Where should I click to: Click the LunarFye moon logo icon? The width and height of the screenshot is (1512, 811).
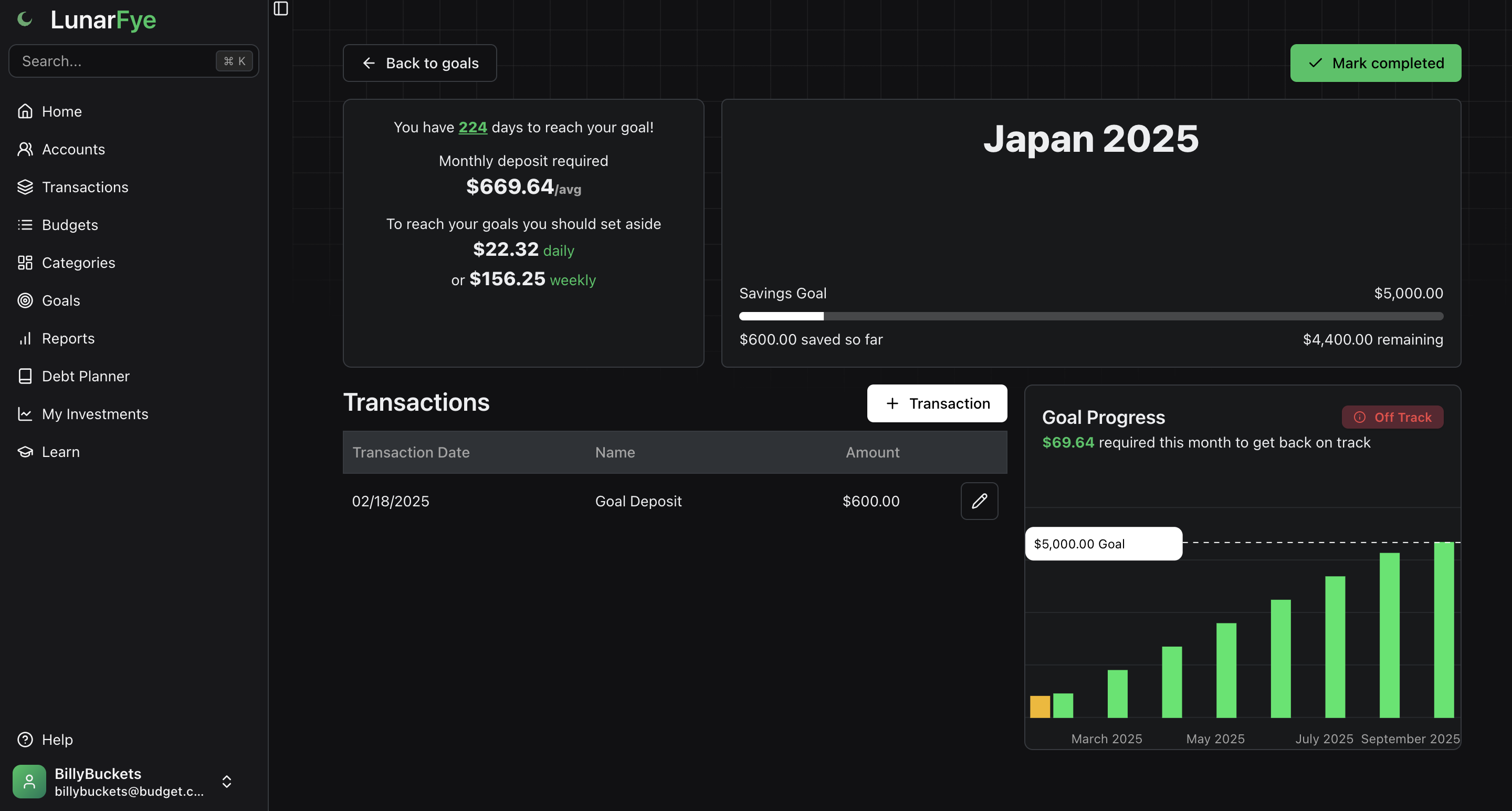point(25,19)
